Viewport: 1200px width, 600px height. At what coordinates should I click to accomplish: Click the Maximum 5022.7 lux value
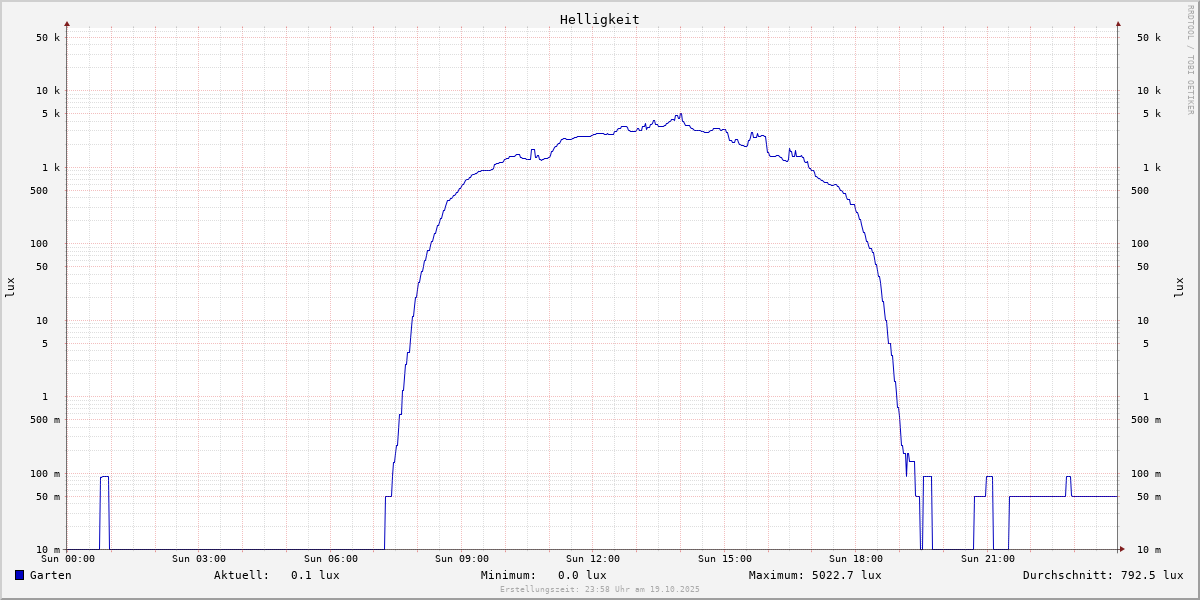814,575
